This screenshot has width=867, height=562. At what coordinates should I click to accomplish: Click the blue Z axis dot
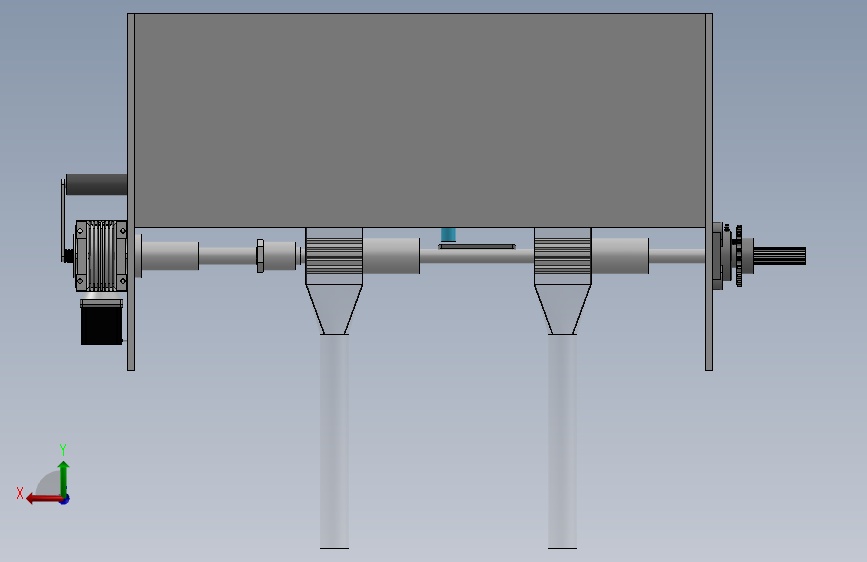pos(65,499)
